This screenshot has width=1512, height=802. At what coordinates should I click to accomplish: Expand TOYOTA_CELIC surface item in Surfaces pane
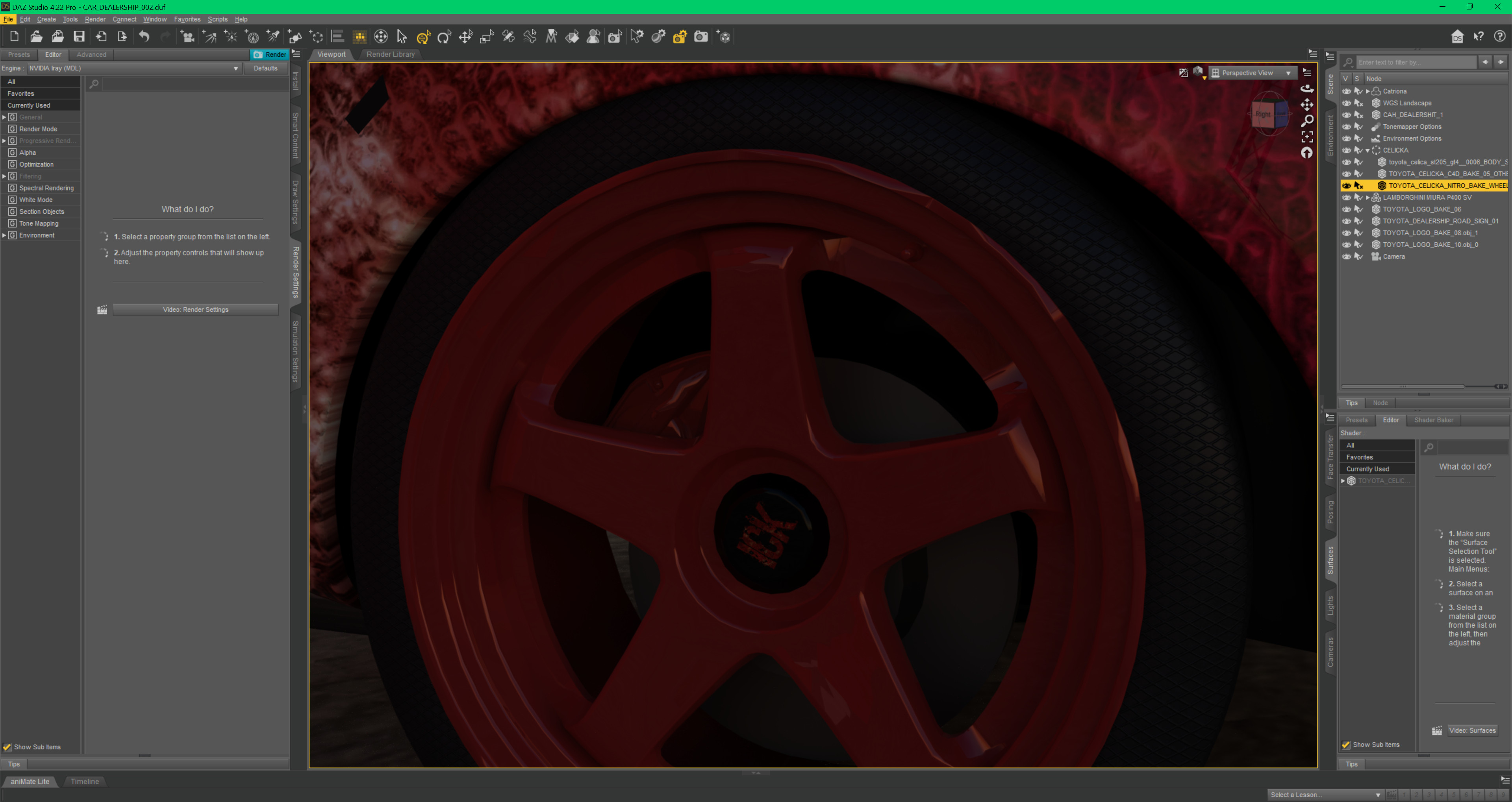pyautogui.click(x=1343, y=480)
